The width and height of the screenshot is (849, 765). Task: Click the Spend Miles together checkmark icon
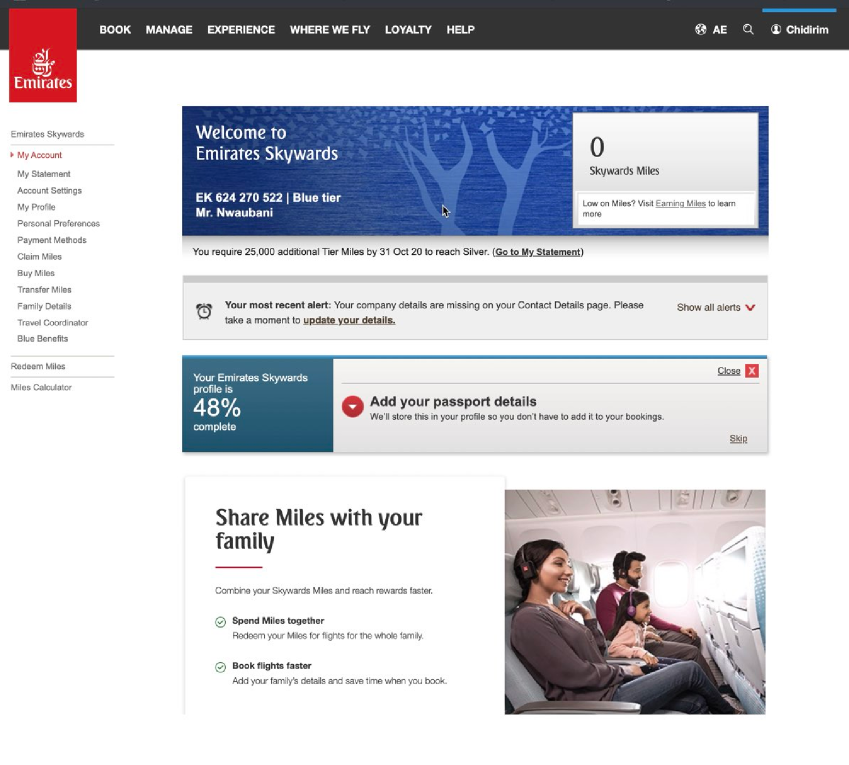tap(220, 622)
